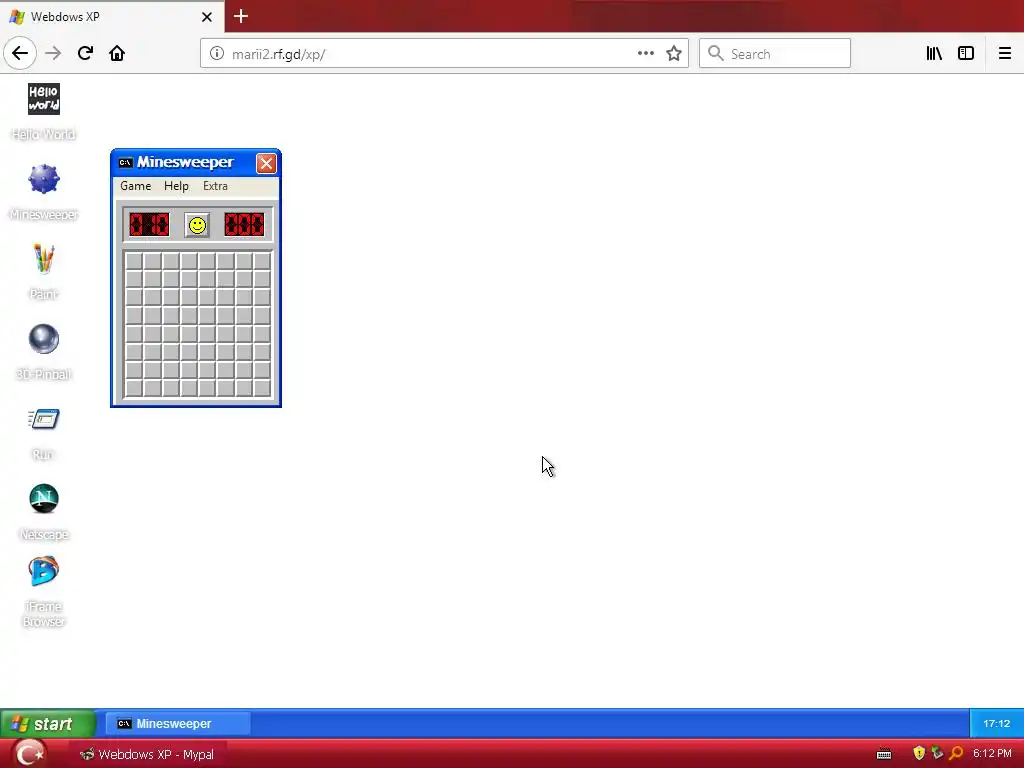
Task: Bookmark this page with the star icon
Action: point(674,54)
